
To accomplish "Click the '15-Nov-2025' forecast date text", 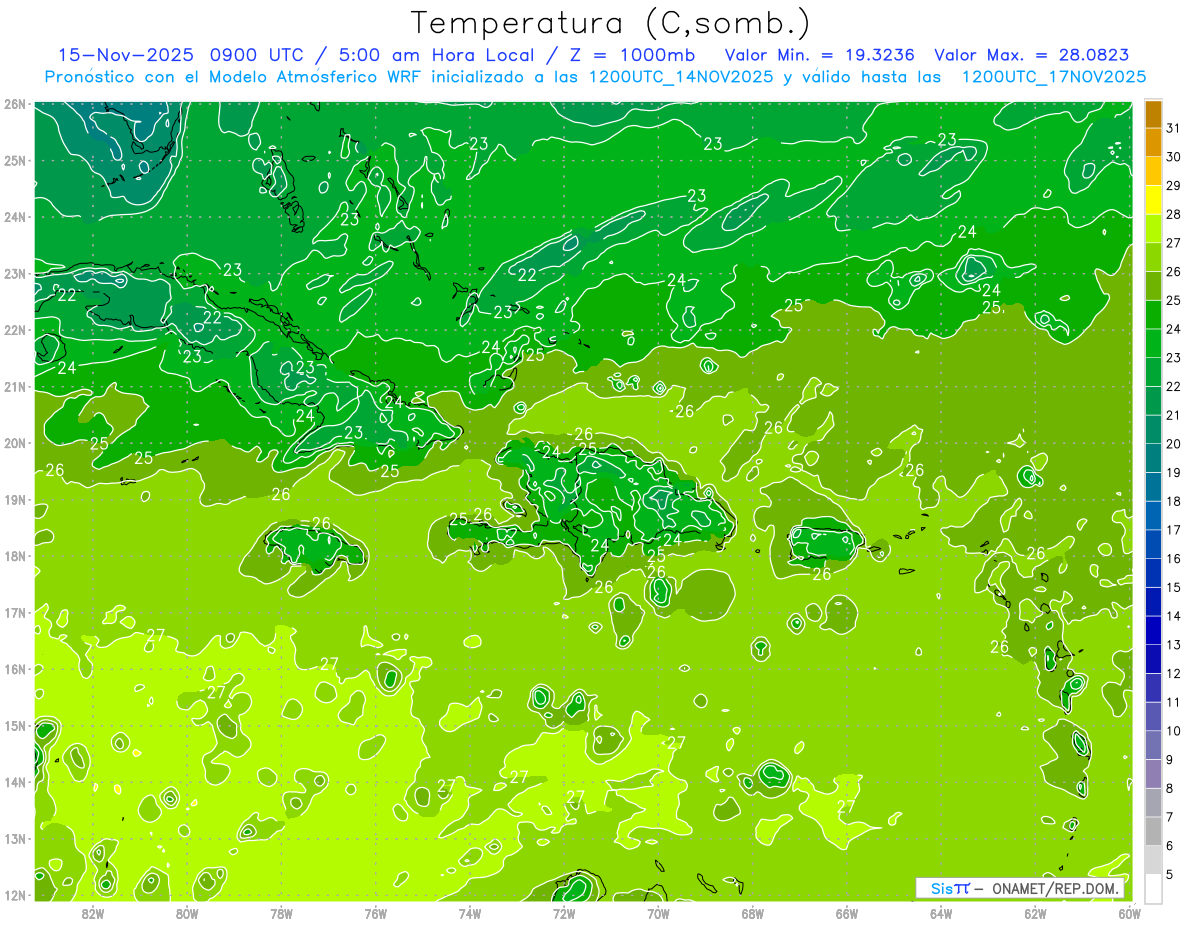I will pos(125,55).
